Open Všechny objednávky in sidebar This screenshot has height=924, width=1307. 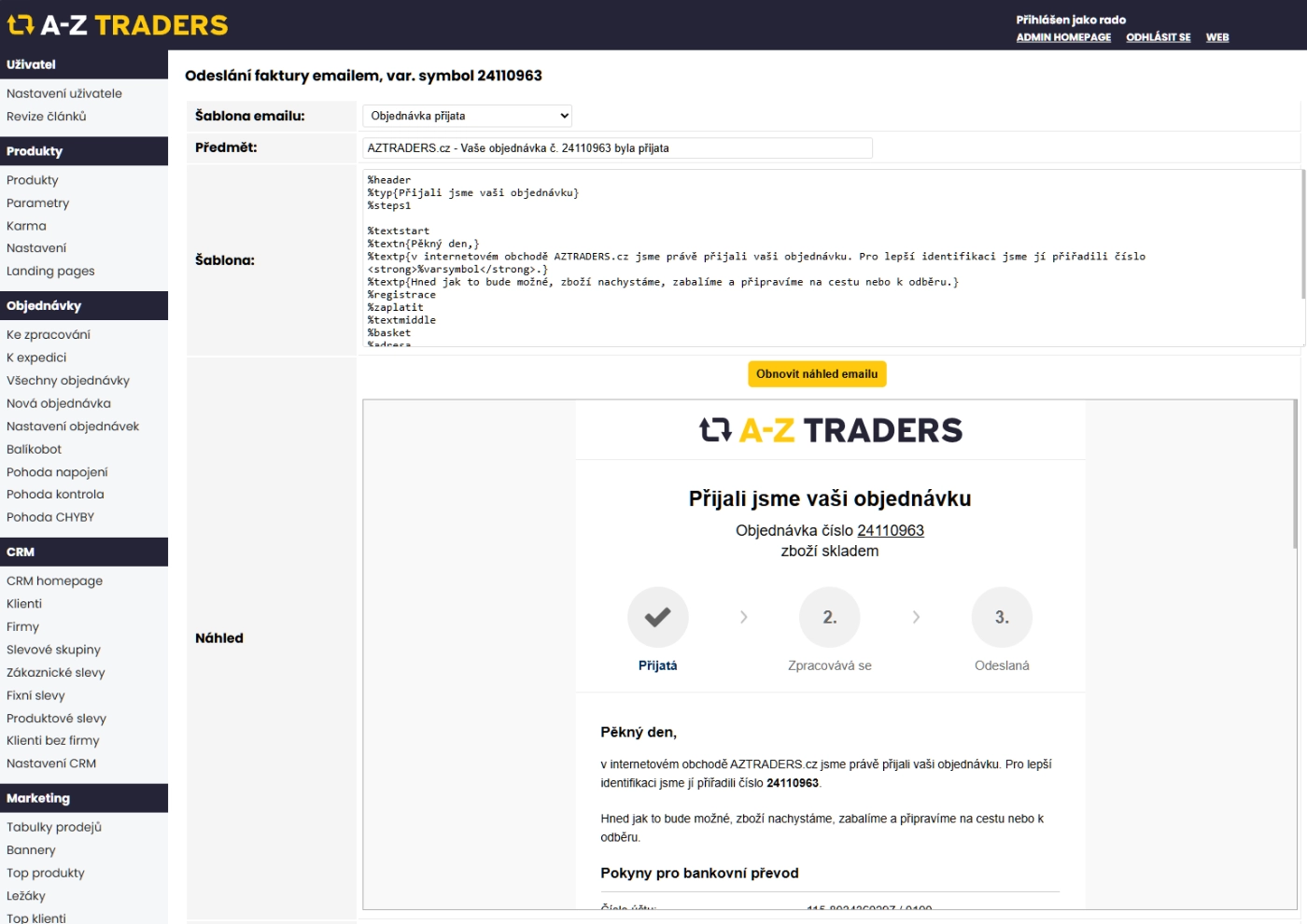coord(68,381)
